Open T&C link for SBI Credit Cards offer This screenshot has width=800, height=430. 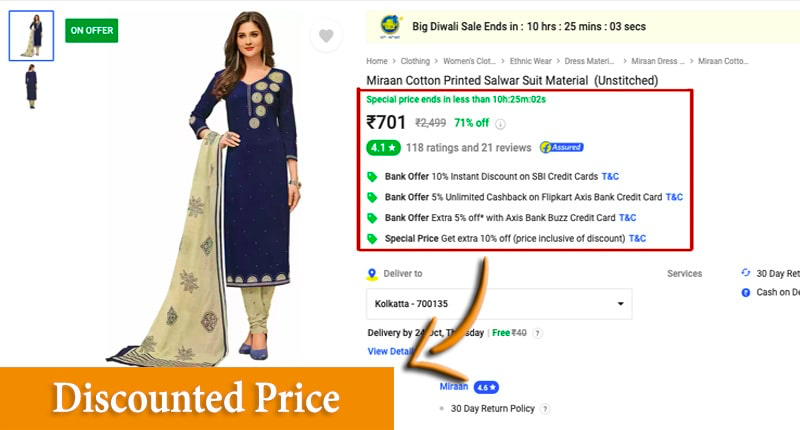pyautogui.click(x=610, y=176)
